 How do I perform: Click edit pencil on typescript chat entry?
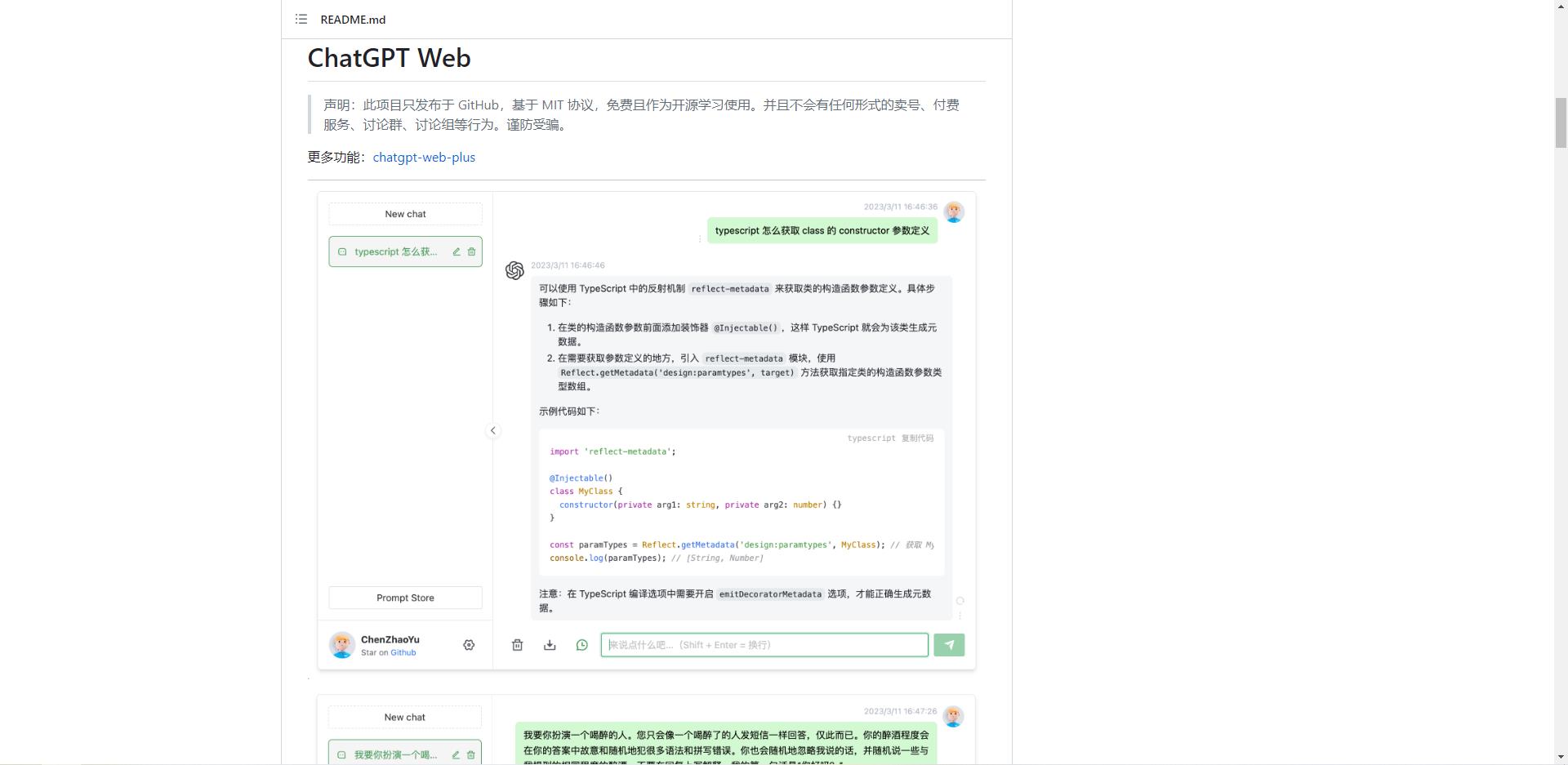pos(457,251)
